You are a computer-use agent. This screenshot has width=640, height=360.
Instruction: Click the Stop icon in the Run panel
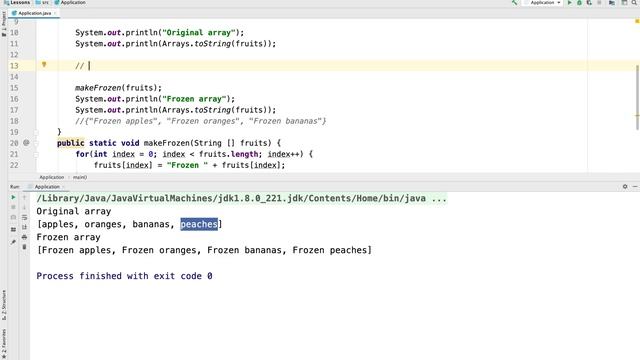(x=13, y=207)
